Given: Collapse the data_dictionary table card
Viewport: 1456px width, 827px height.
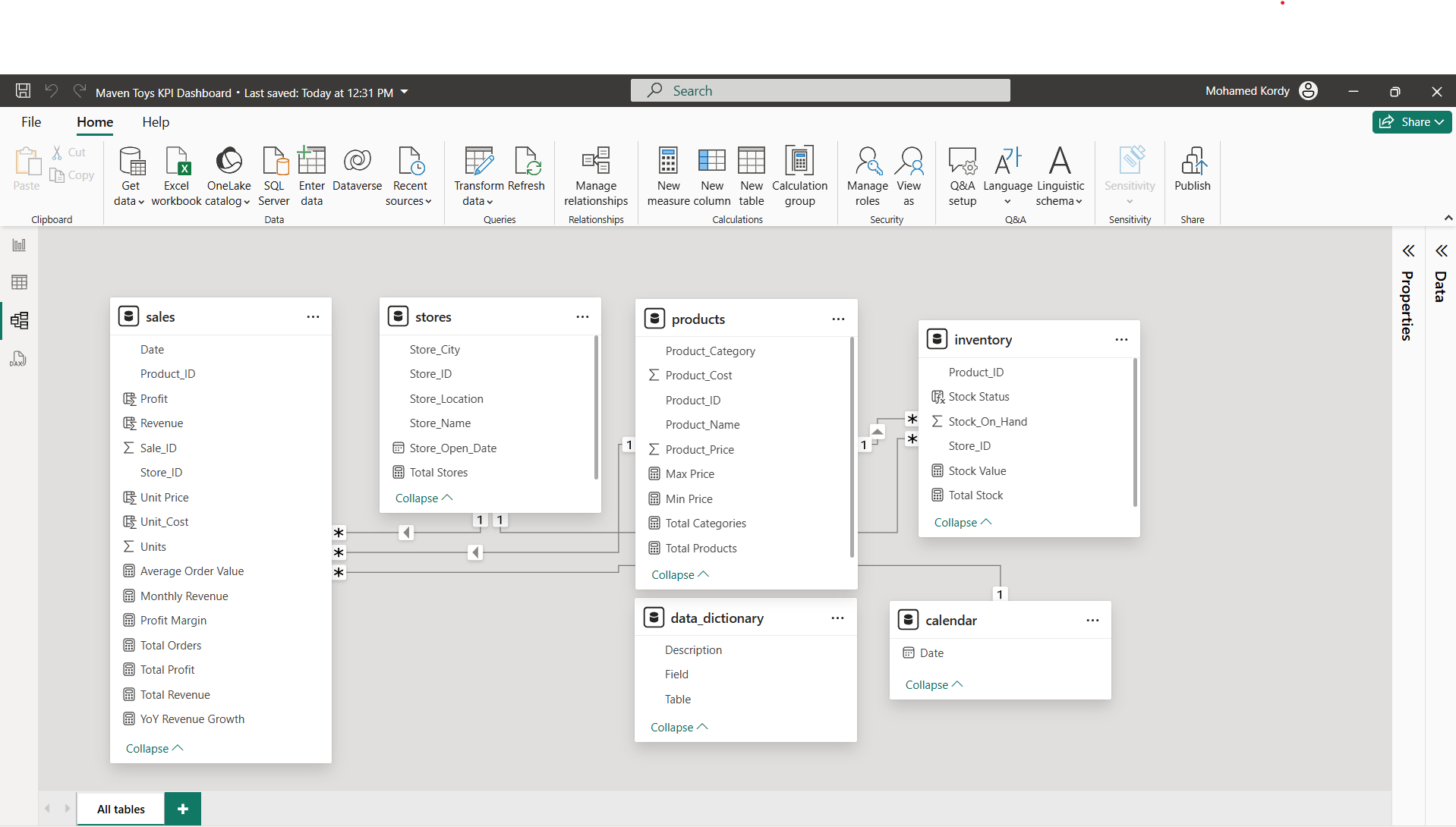Looking at the screenshot, I should [679, 727].
